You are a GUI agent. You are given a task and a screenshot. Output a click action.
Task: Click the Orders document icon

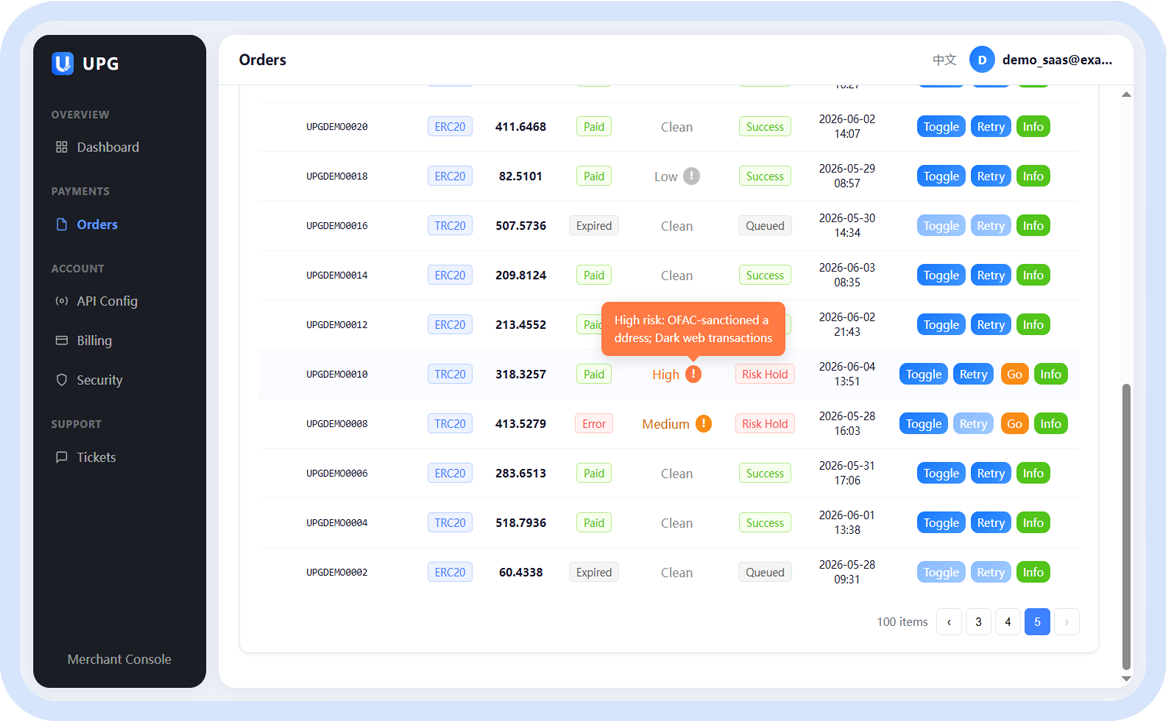62,224
